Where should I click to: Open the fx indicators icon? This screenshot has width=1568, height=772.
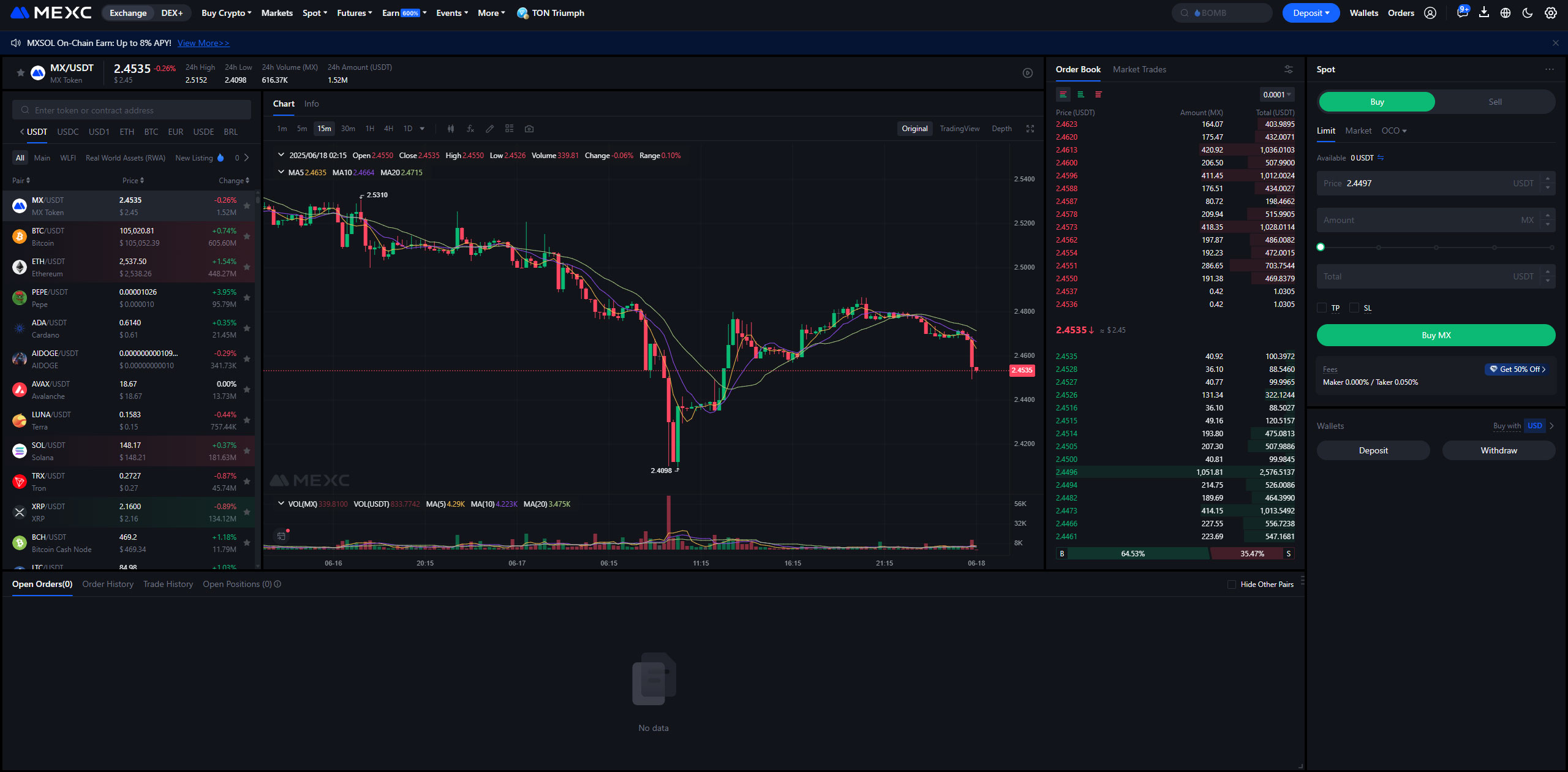[470, 129]
